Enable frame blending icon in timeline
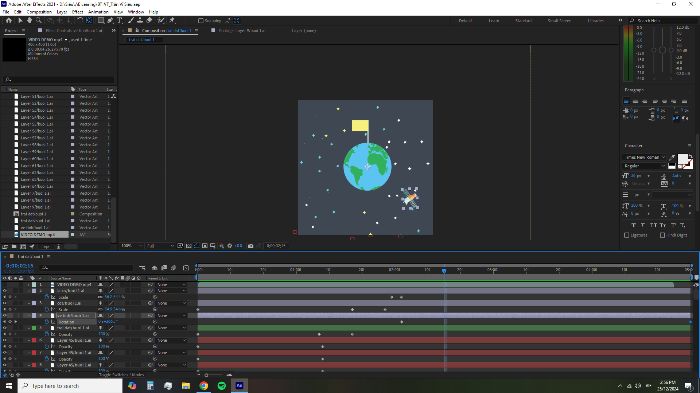Image resolution: width=700 pixels, height=393 pixels. click(164, 268)
